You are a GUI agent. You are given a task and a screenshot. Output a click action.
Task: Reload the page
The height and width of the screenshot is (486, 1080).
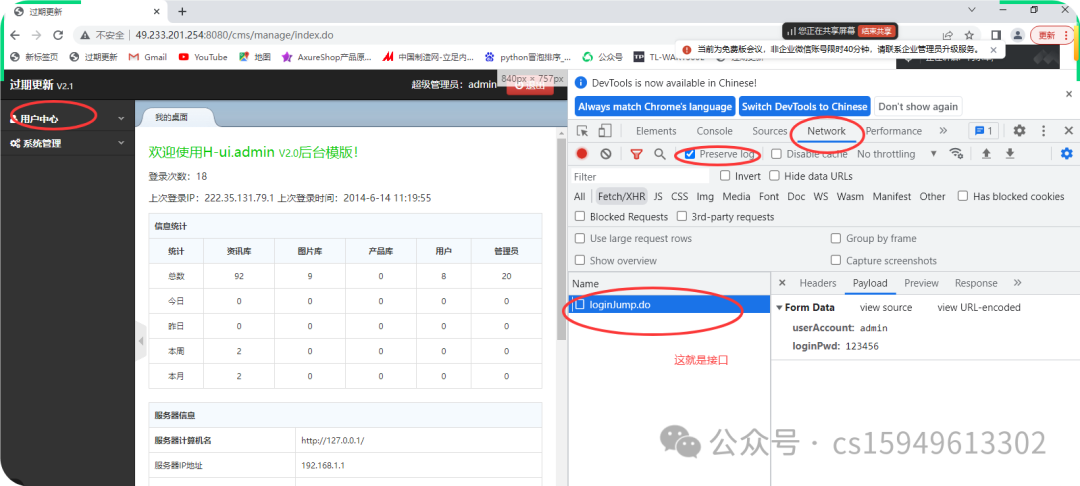[x=59, y=35]
